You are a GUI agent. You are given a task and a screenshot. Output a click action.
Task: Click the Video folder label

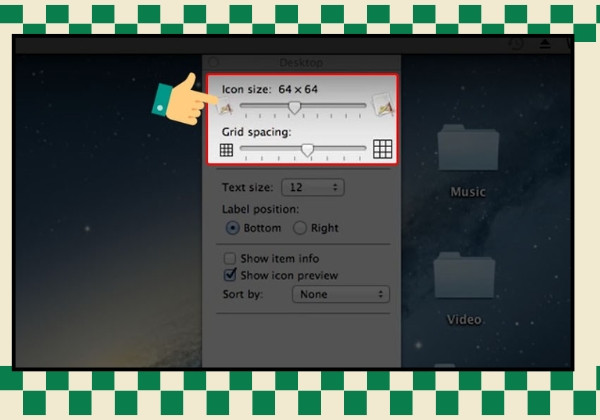pos(464,319)
